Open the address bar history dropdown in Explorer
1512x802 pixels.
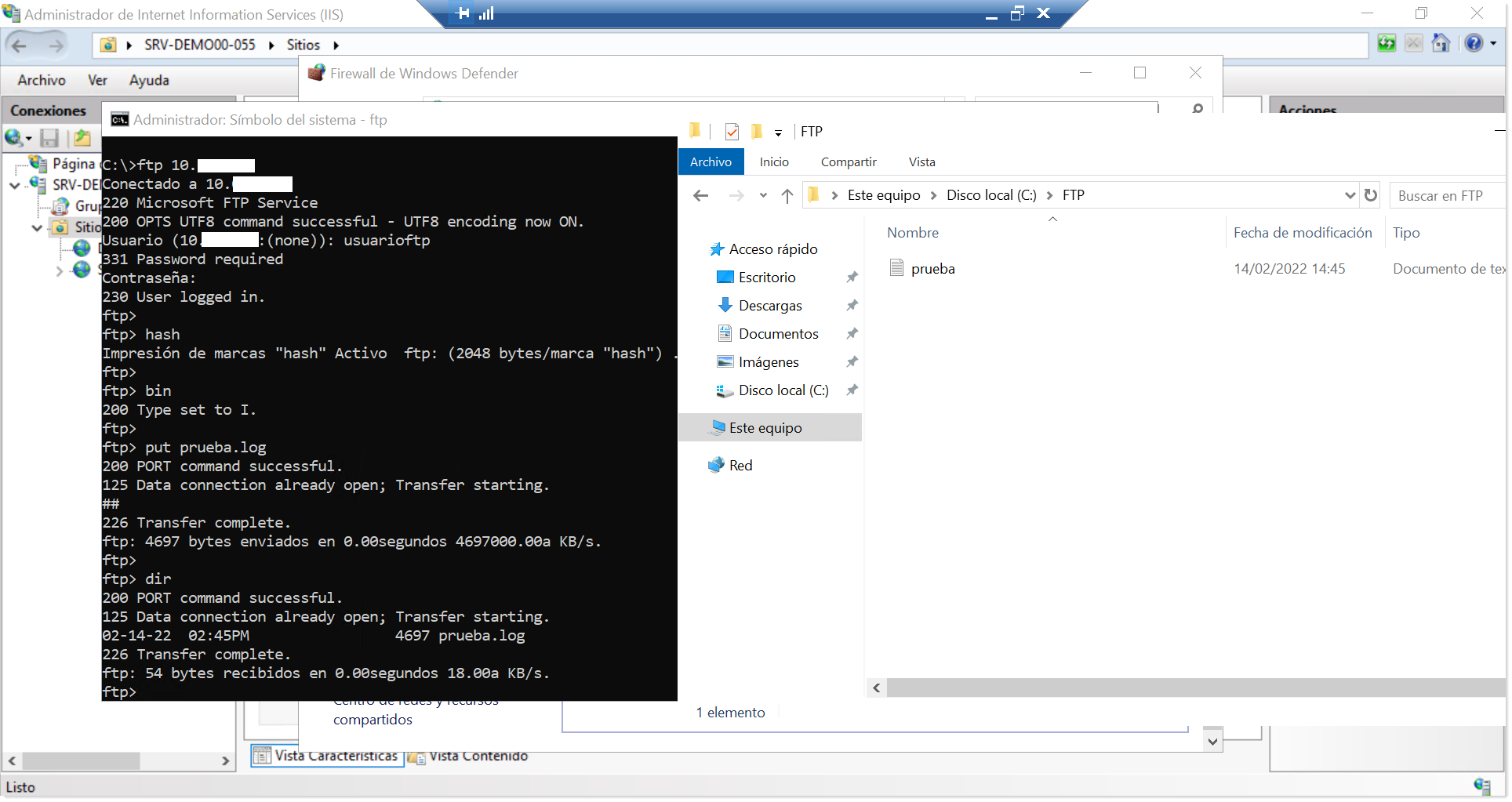(x=1350, y=195)
